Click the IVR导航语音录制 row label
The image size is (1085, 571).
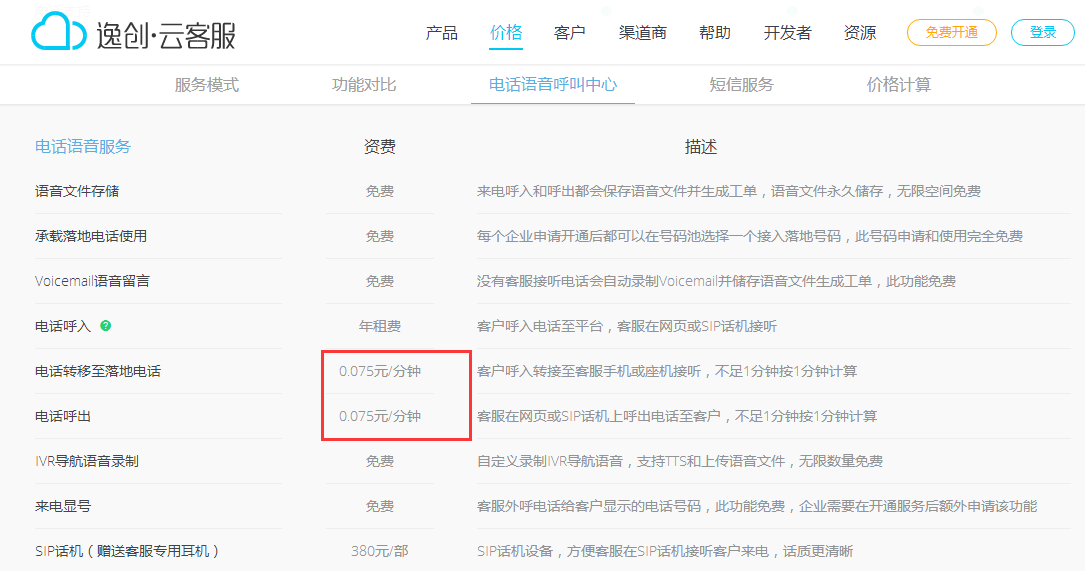pos(86,461)
